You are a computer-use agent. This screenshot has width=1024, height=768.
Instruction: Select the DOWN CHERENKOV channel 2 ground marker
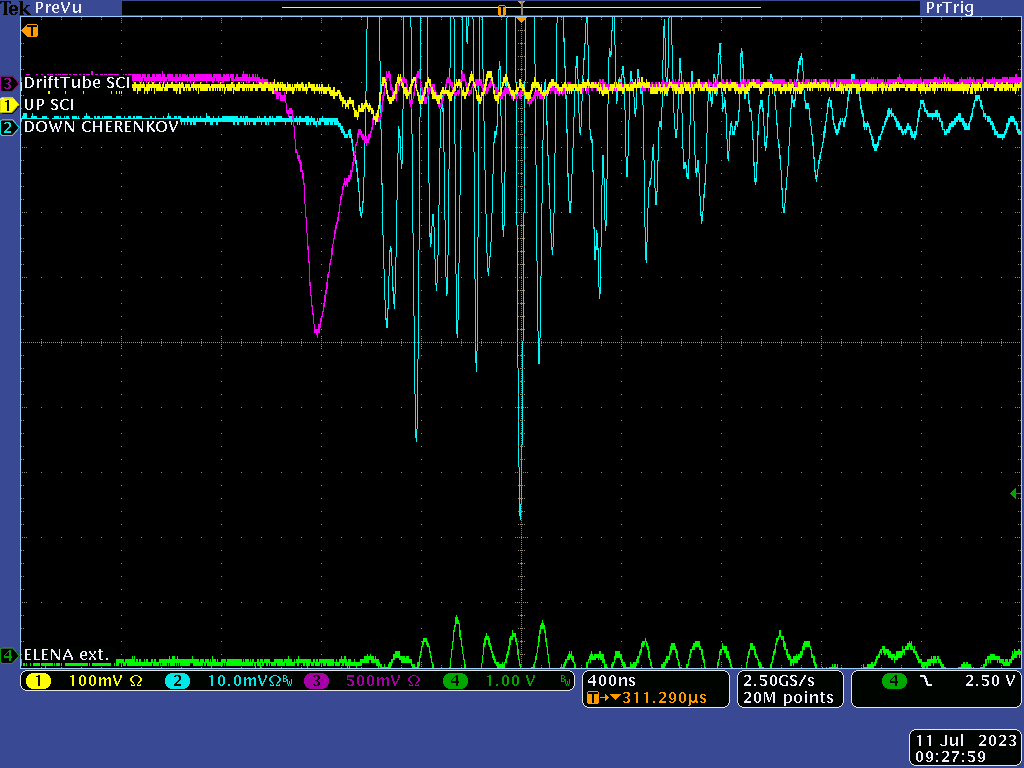pos(9,127)
